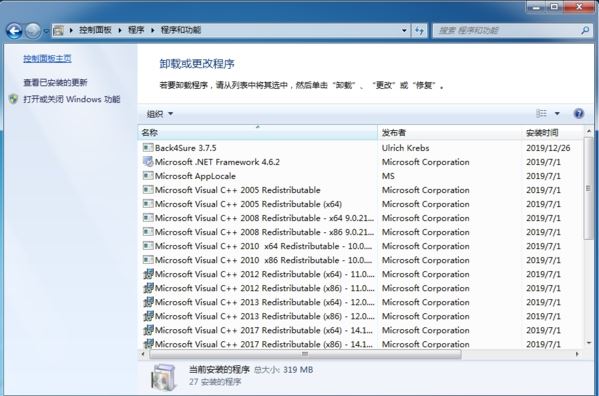Select Visual C++ 2017 Redistributable (x86) icon

point(148,344)
